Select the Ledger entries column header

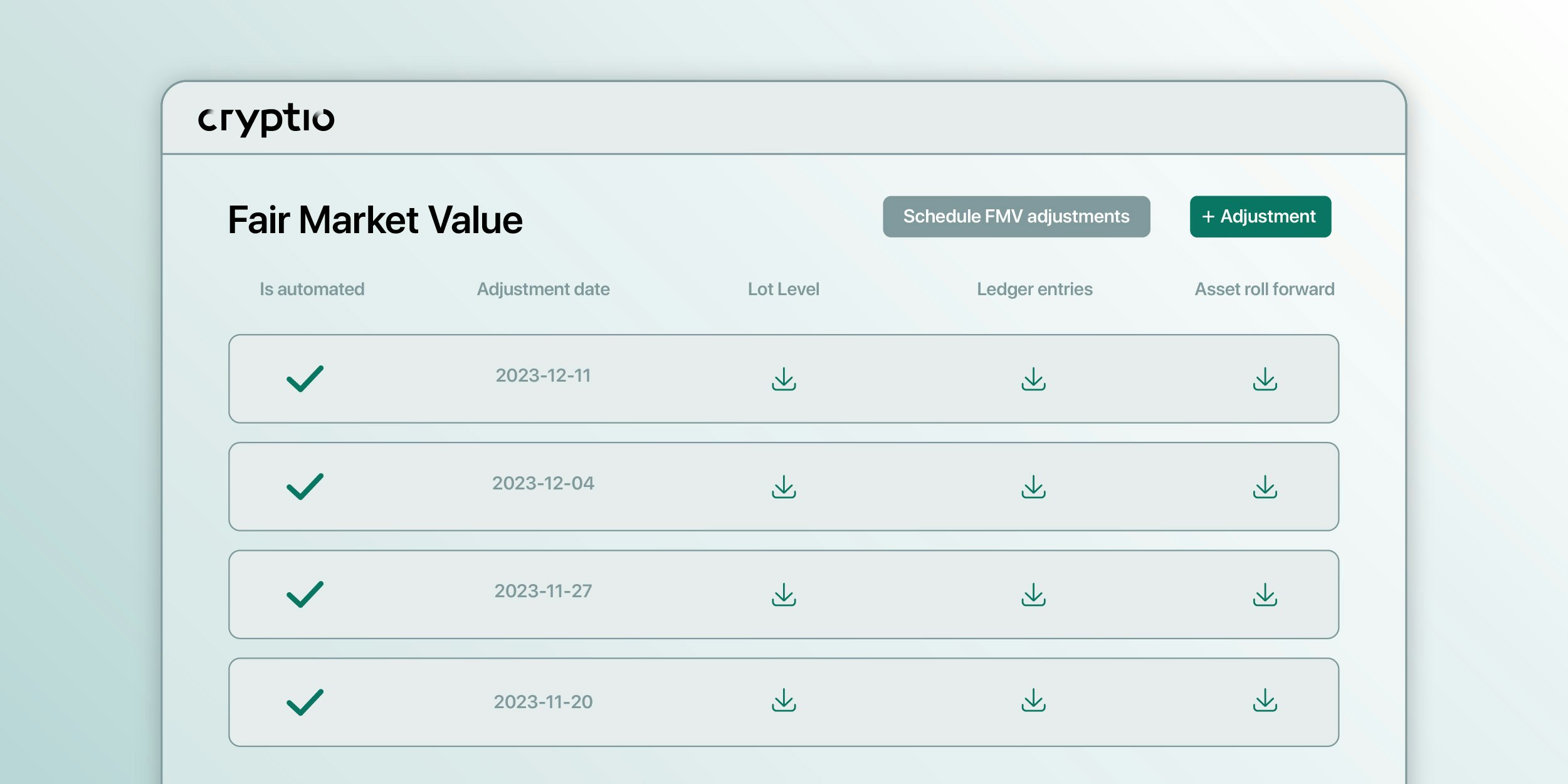[1034, 289]
